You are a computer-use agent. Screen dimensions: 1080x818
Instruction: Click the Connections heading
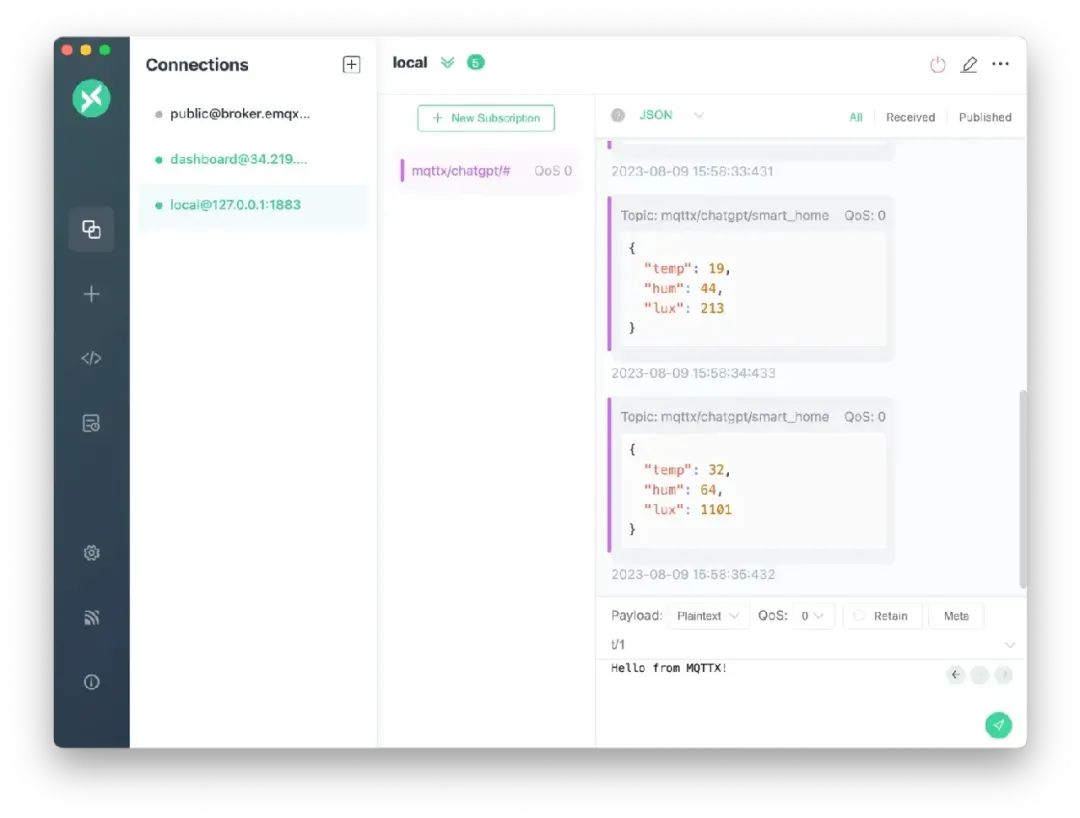point(197,65)
